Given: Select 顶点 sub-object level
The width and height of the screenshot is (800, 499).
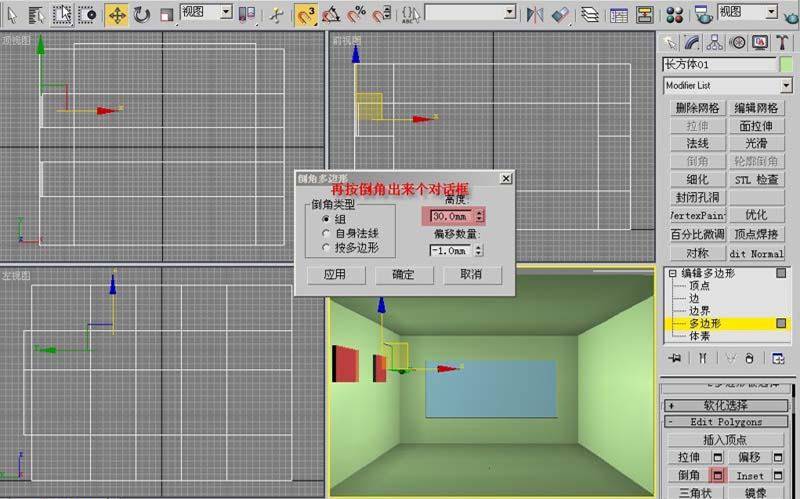Looking at the screenshot, I should point(699,286).
